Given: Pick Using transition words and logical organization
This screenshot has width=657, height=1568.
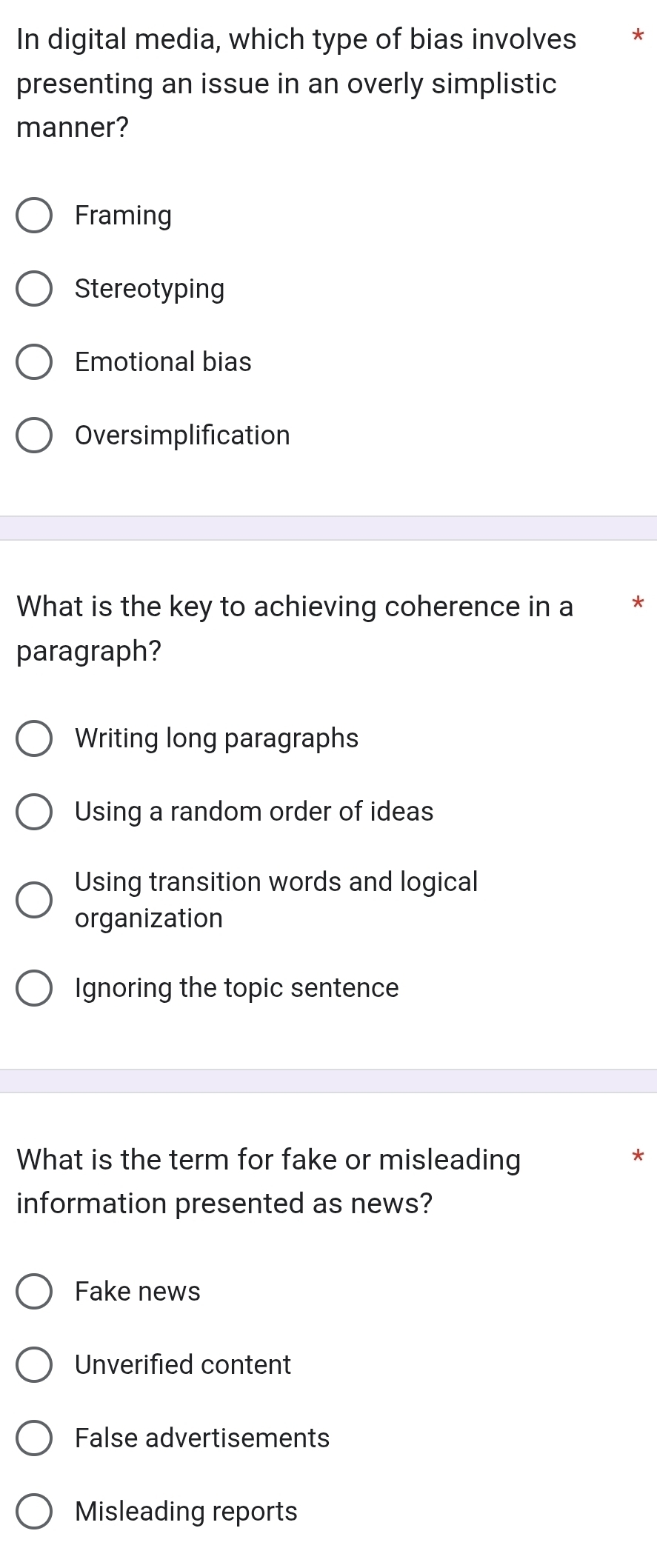Looking at the screenshot, I should tap(34, 900).
